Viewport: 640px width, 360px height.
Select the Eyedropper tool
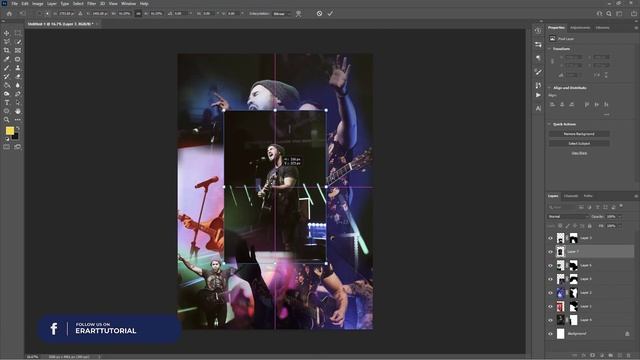tap(7, 59)
